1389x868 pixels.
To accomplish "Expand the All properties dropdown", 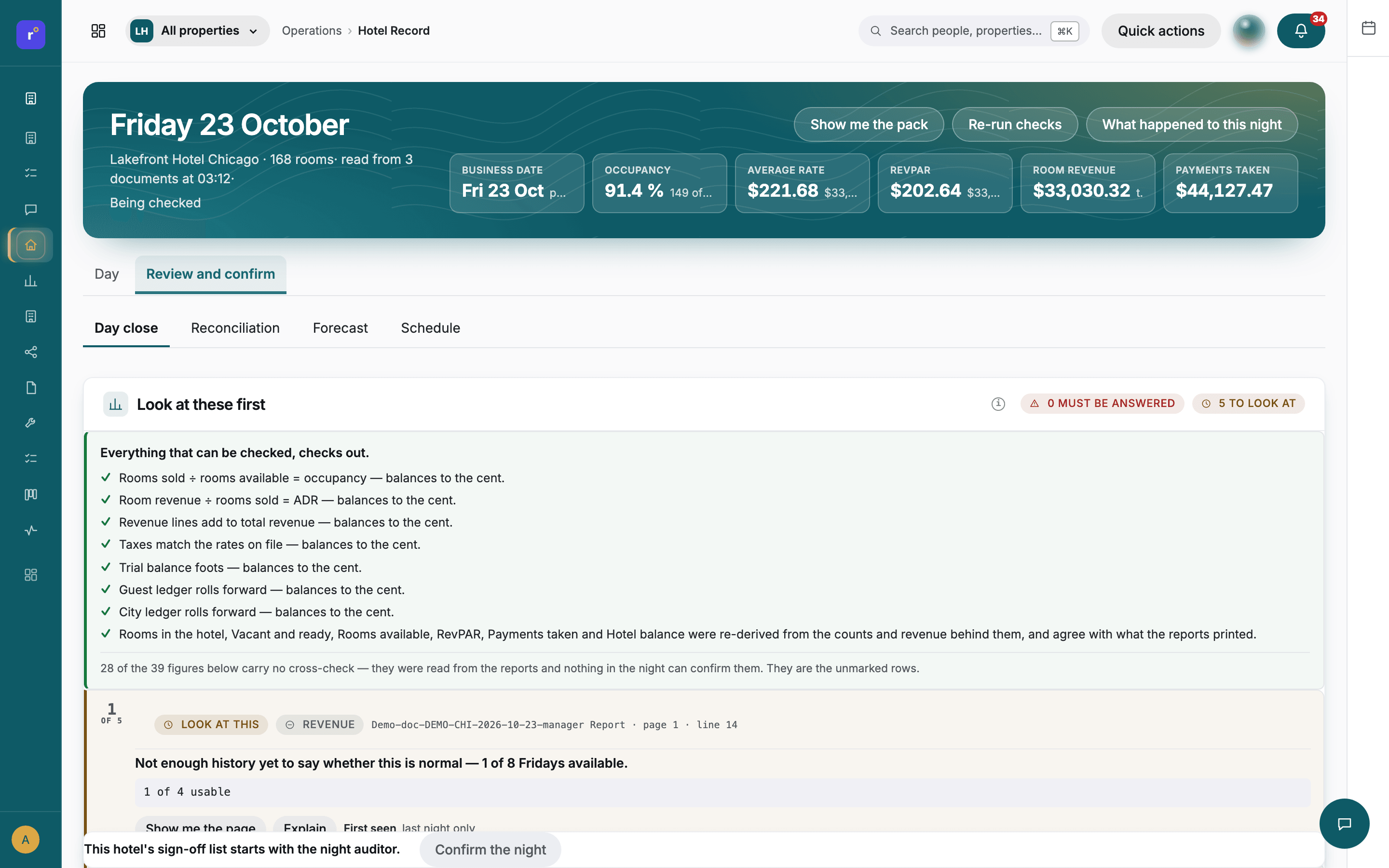I will (x=197, y=31).
